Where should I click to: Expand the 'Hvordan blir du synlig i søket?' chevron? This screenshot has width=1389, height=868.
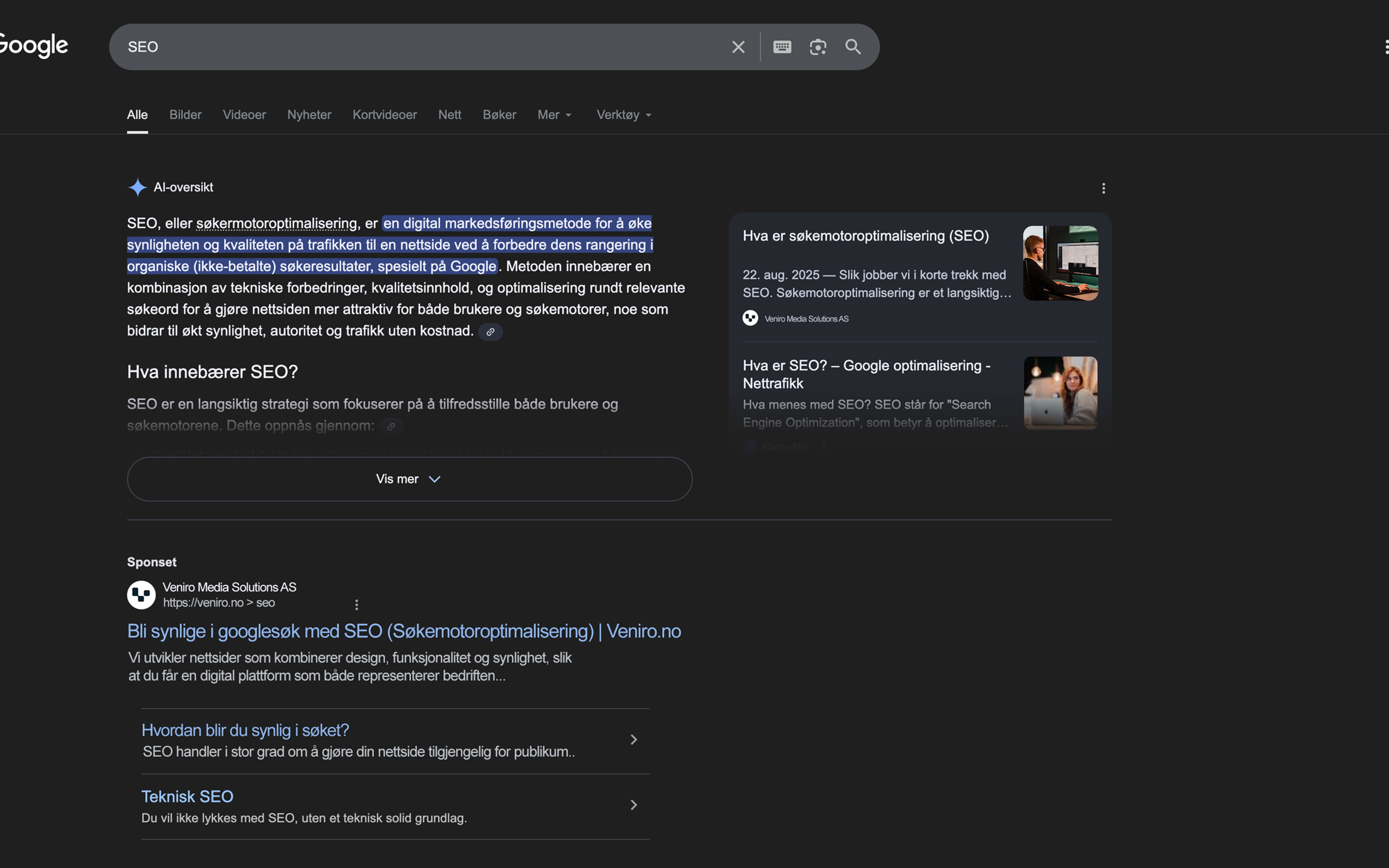point(634,739)
